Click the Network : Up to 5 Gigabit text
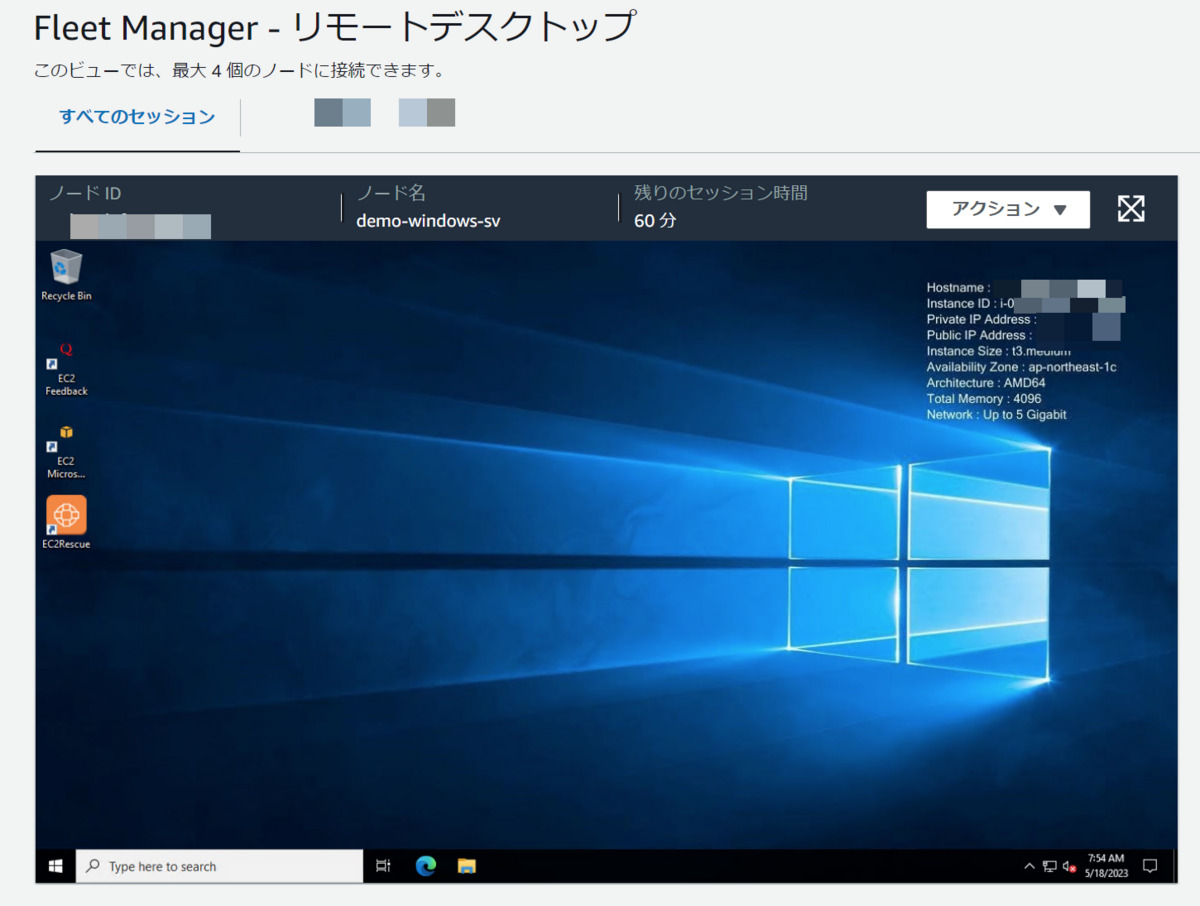Image resolution: width=1200 pixels, height=906 pixels. pos(996,414)
